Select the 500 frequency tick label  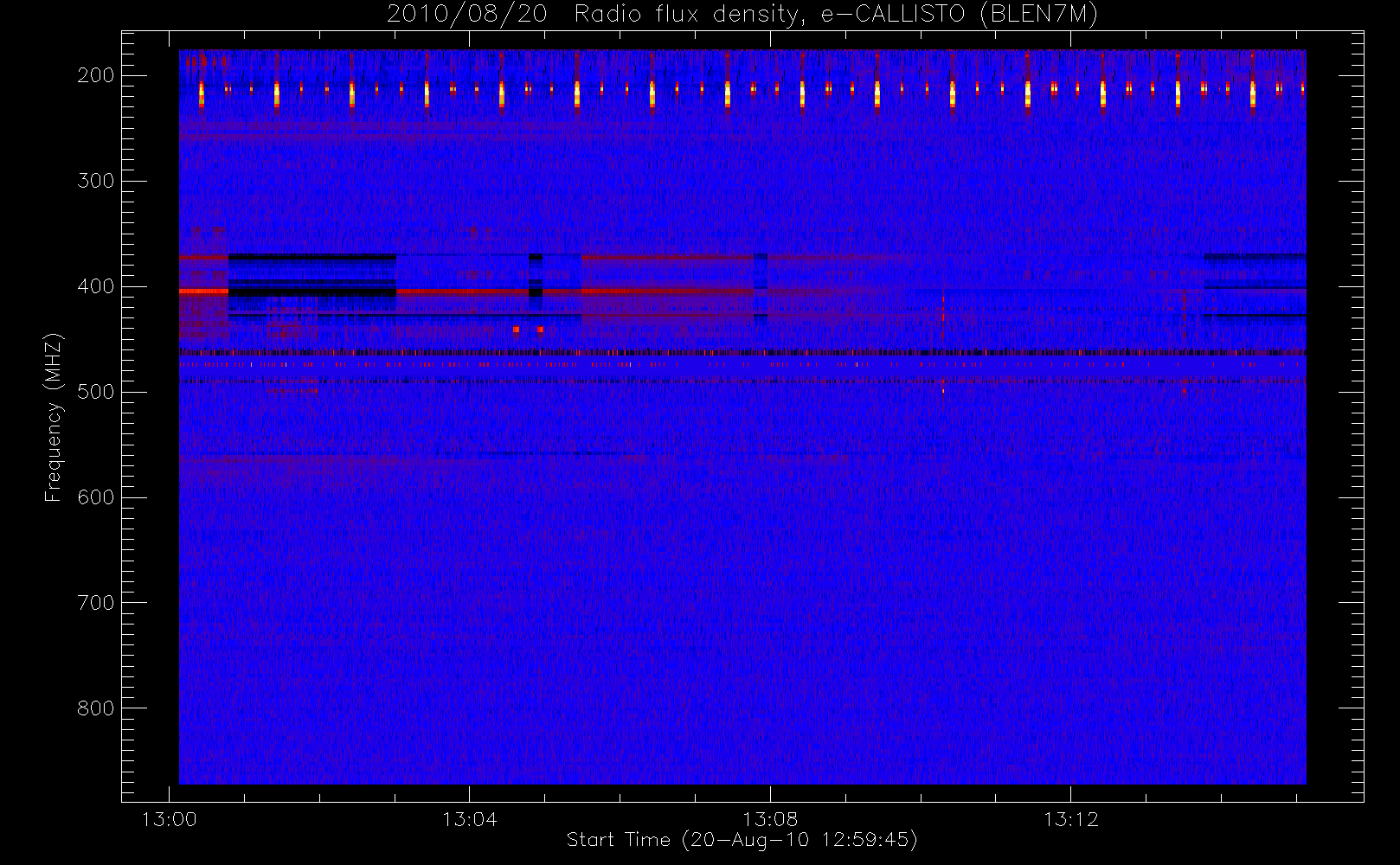(95, 392)
